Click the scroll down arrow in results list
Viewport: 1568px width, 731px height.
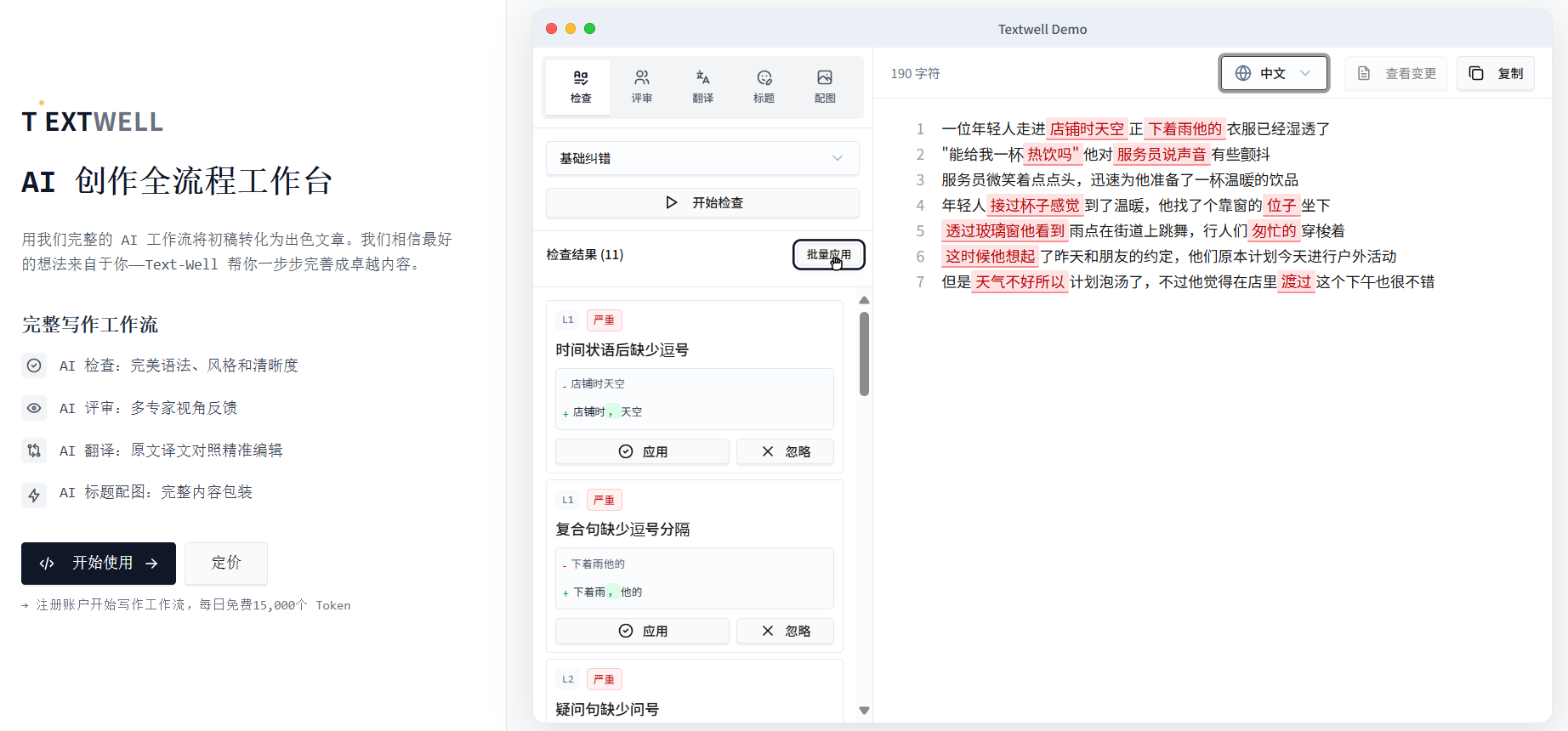(864, 711)
